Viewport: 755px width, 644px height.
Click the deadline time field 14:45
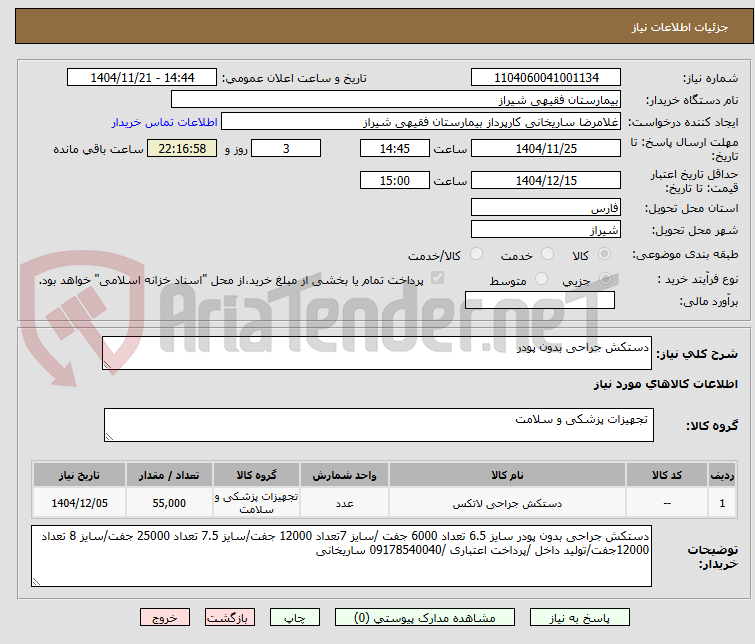(x=394, y=148)
